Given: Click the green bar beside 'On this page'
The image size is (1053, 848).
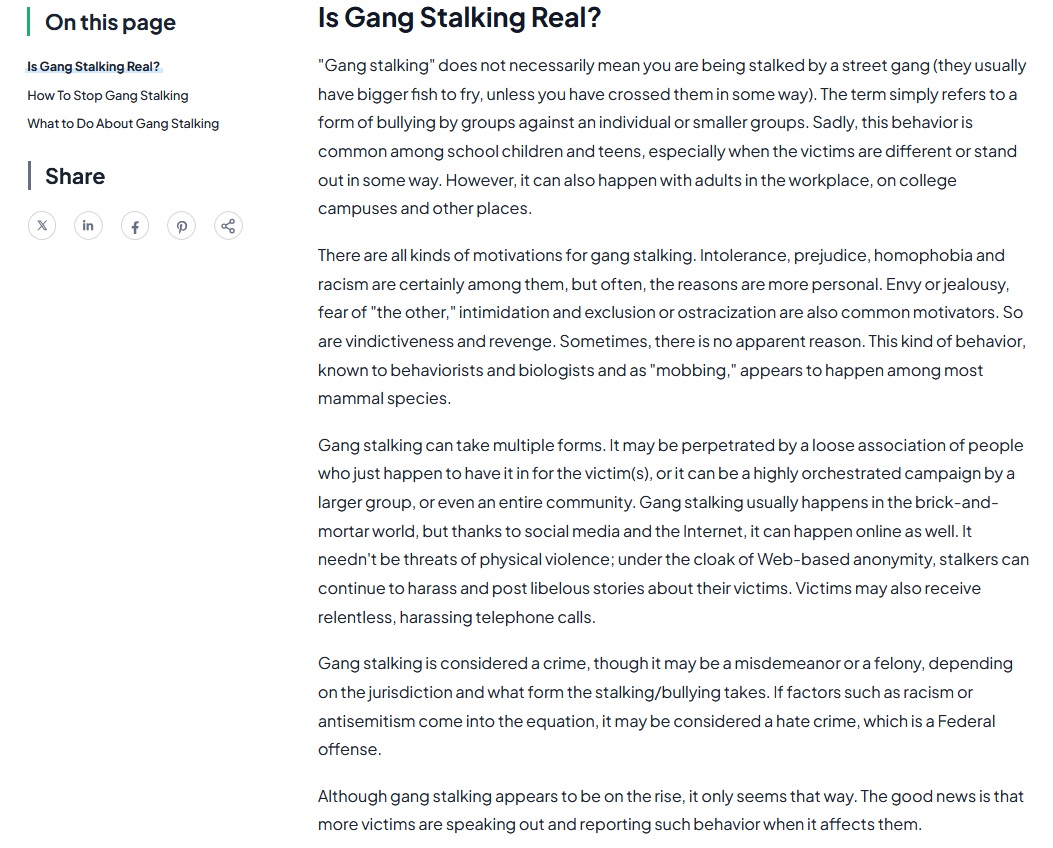Looking at the screenshot, I should tap(29, 21).
